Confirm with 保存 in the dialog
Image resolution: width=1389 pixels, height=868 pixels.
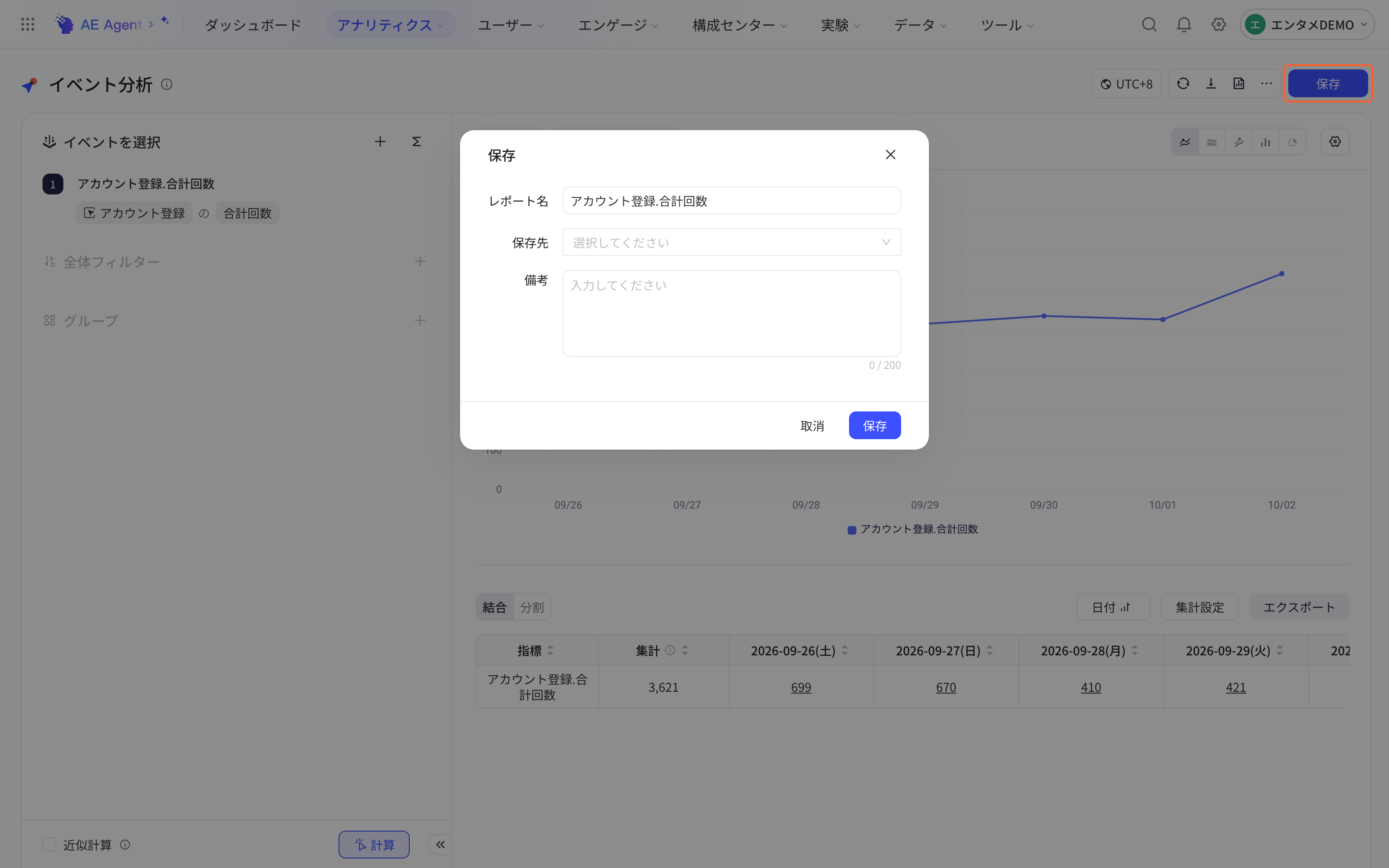875,425
